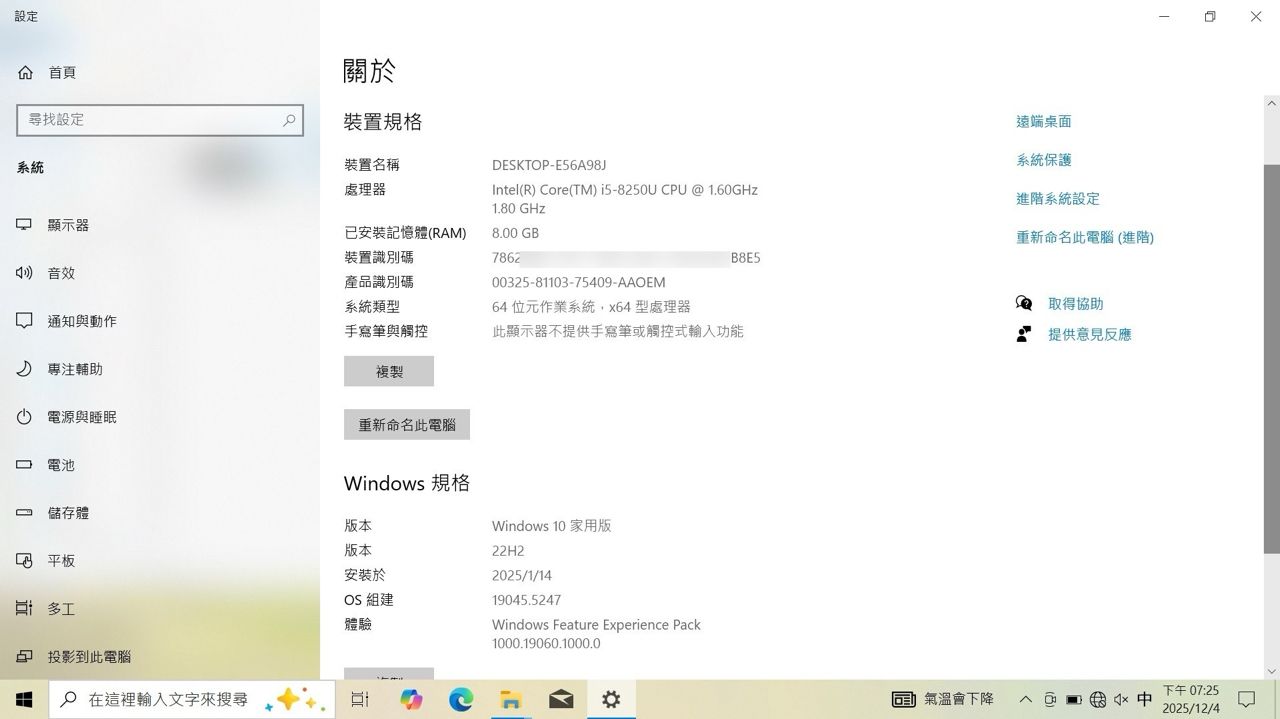This screenshot has width=1280, height=719.
Task: Switch input mode via 中 IME indicator
Action: [1145, 700]
